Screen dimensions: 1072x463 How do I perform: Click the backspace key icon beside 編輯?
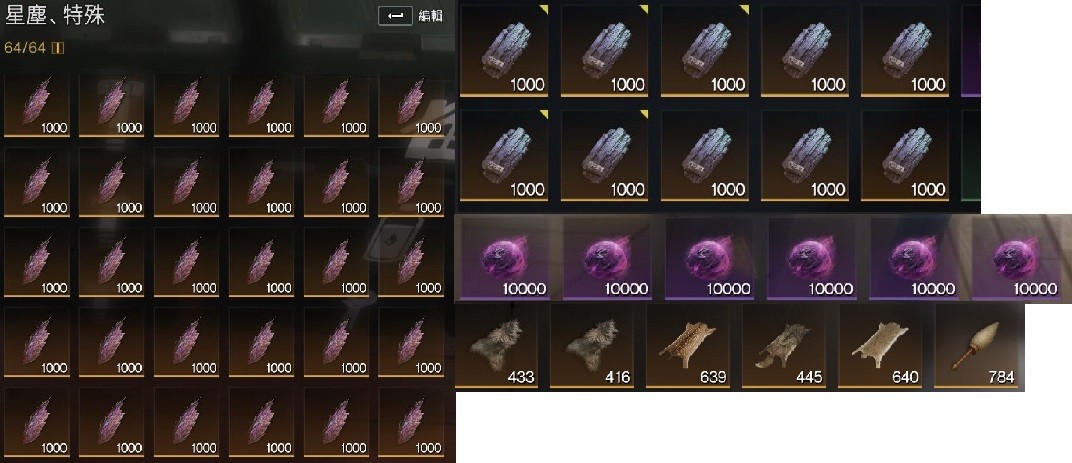point(396,16)
